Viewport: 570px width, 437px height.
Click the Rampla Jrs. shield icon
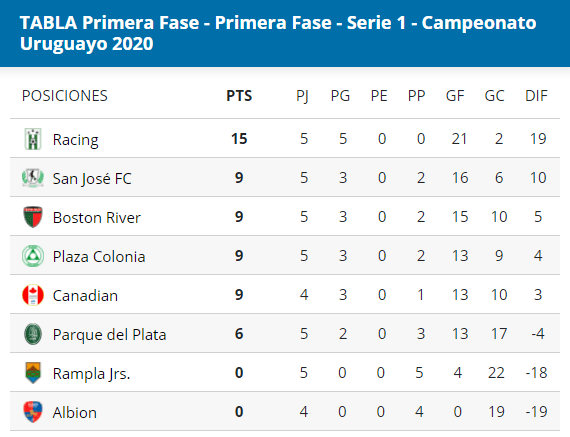pos(33,373)
